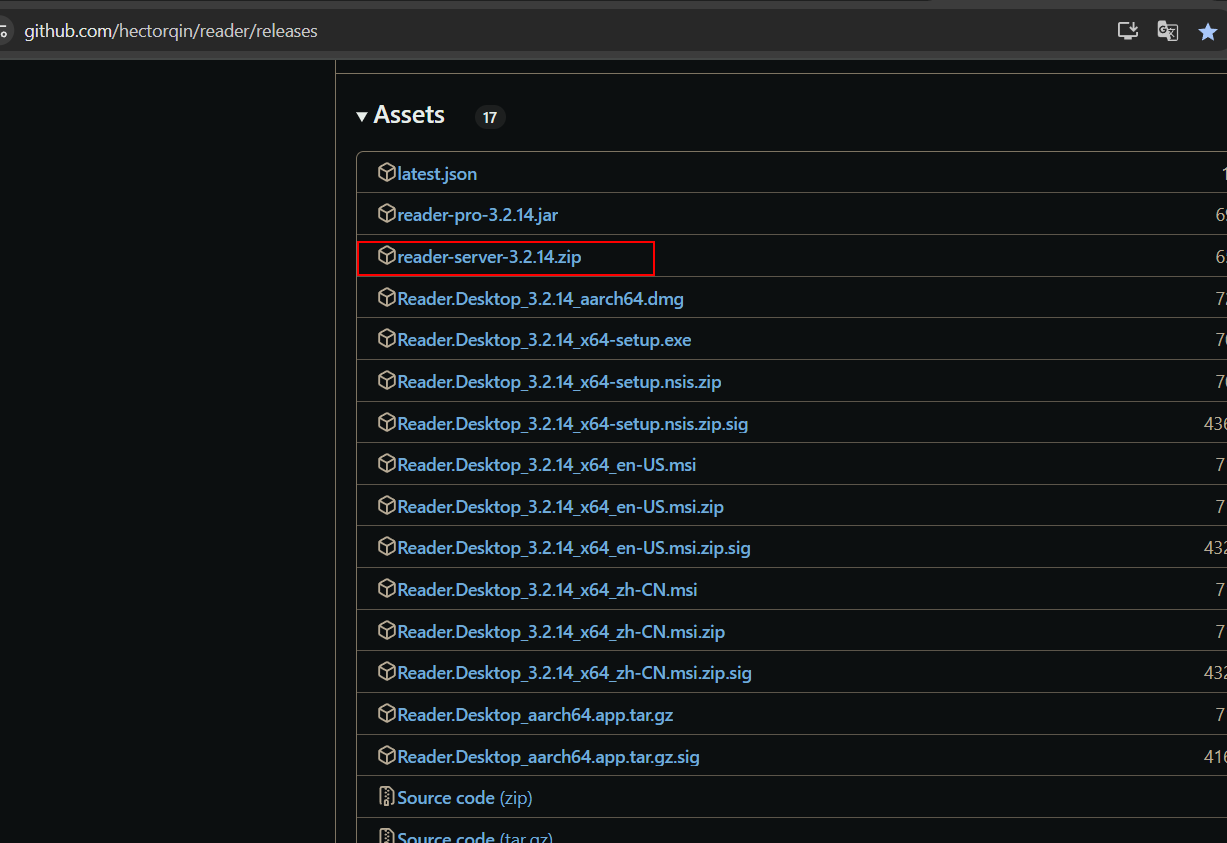The height and width of the screenshot is (843, 1227).
Task: Download reader-server-3.2.14.zip
Action: pyautogui.click(x=489, y=257)
